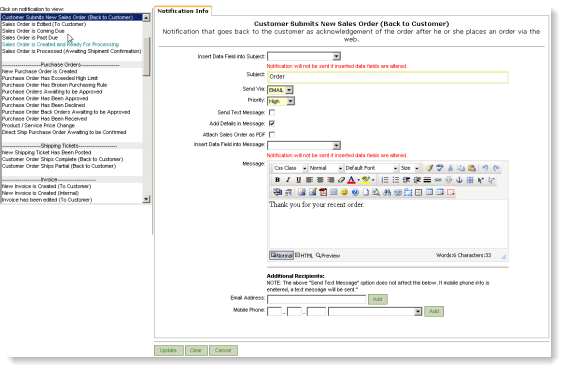Expand the Priority dropdown
This screenshot has width=566, height=372.
pos(281,101)
